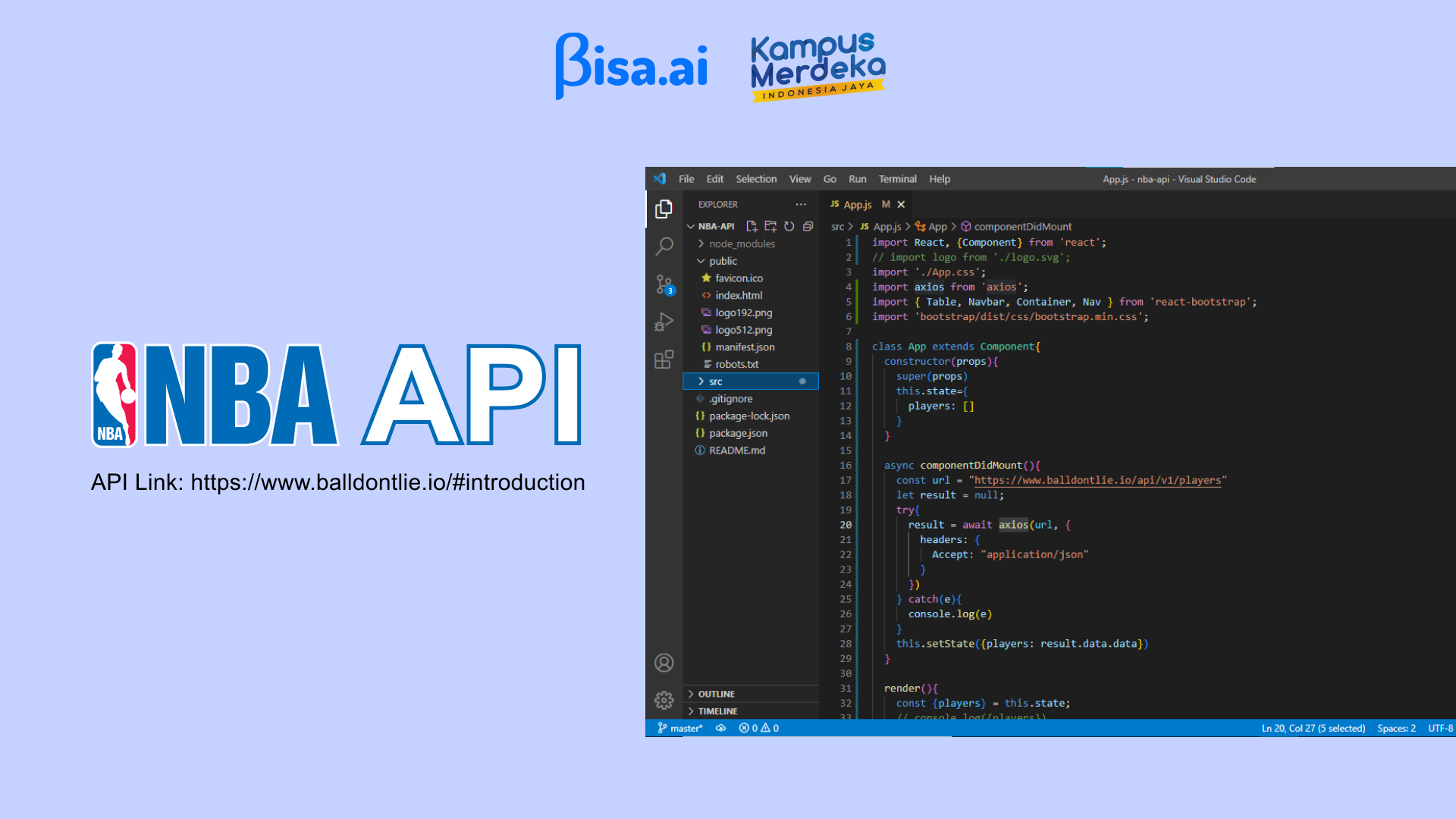Open the Selection menu
This screenshot has height=819, width=1456.
coord(756,179)
